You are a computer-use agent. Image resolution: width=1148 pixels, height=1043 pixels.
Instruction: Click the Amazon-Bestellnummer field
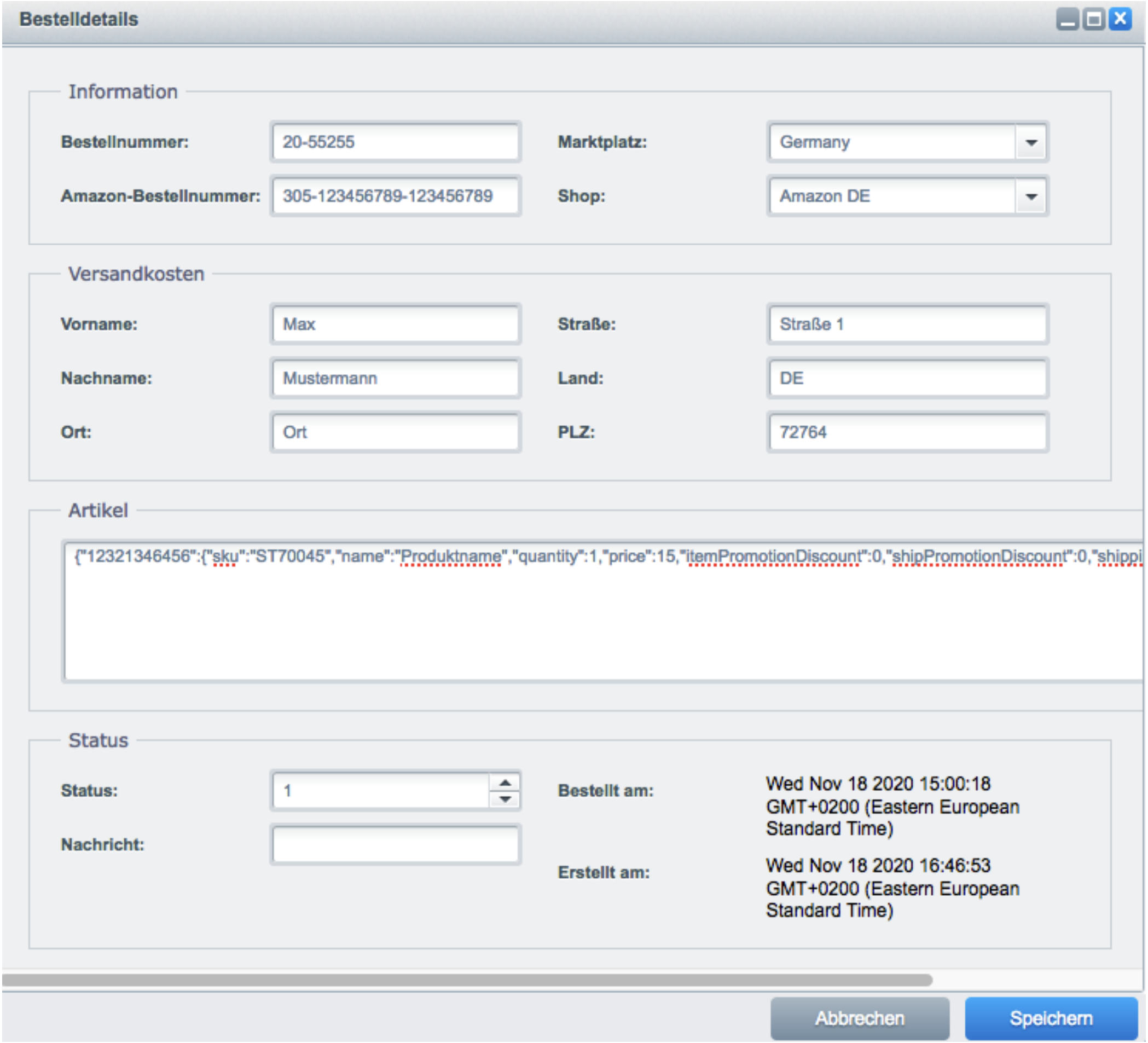(x=395, y=196)
